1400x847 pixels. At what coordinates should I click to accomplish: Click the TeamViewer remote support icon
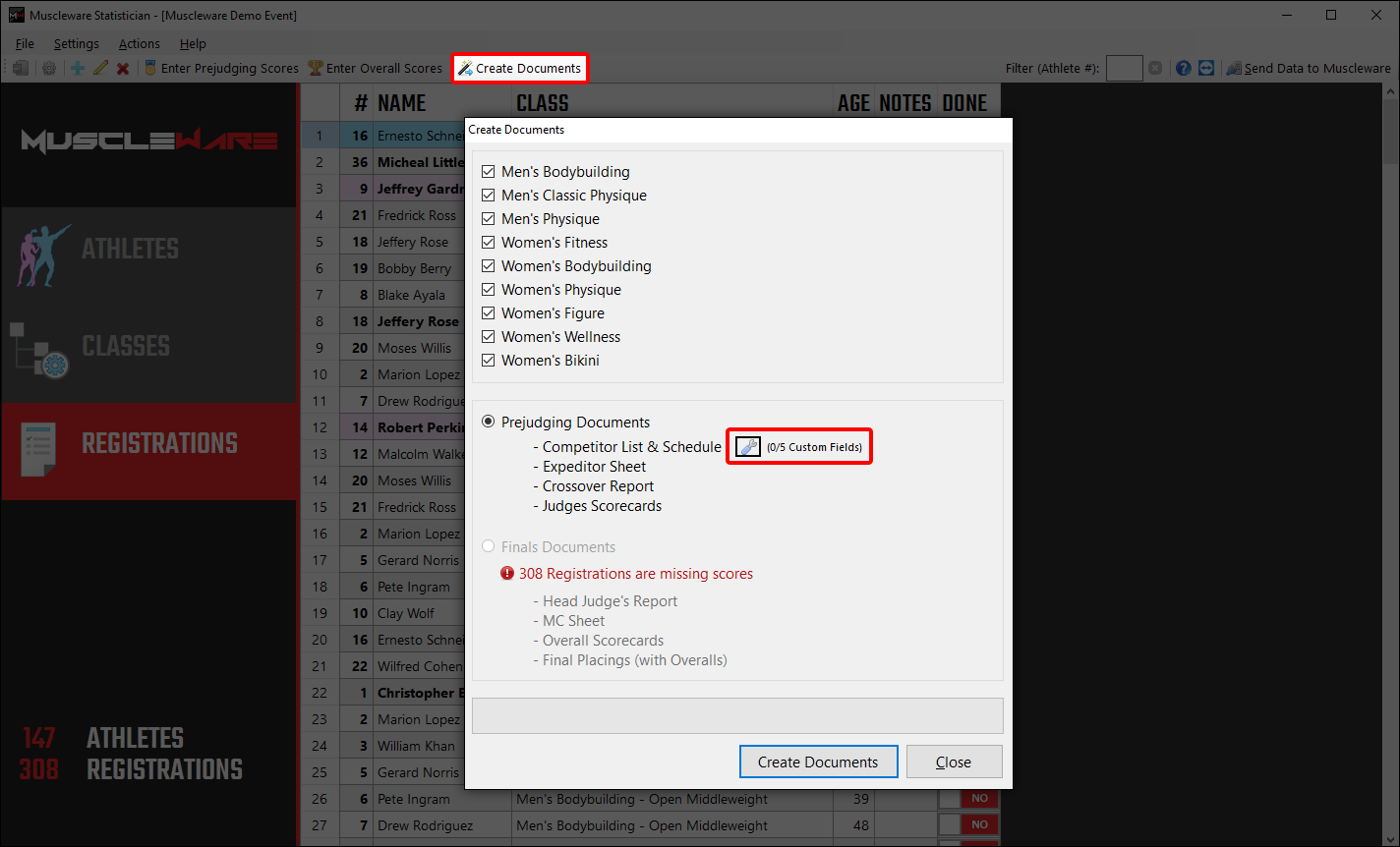coord(1206,69)
